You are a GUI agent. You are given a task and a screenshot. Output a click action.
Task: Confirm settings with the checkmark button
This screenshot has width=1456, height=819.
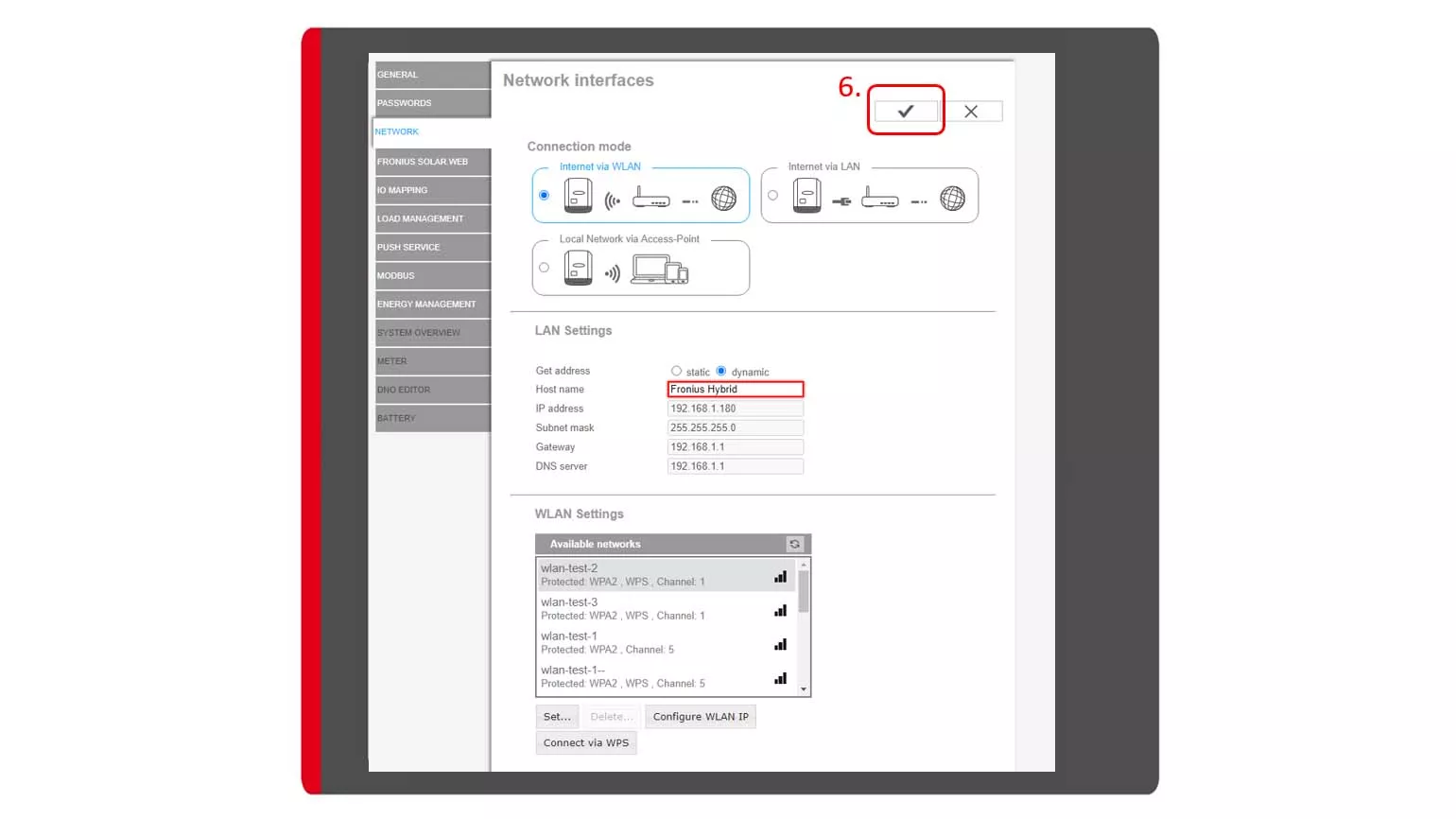[905, 112]
